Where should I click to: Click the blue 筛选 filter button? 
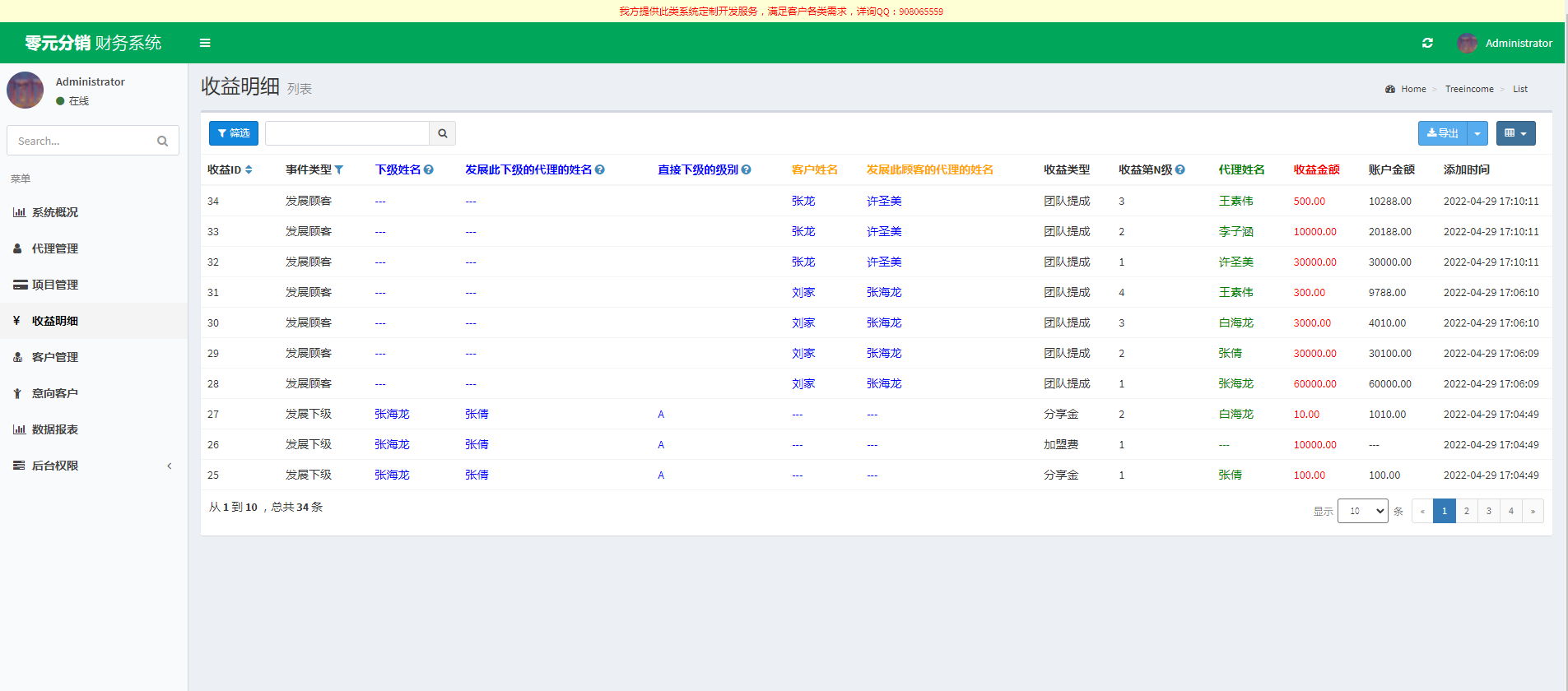click(x=233, y=133)
